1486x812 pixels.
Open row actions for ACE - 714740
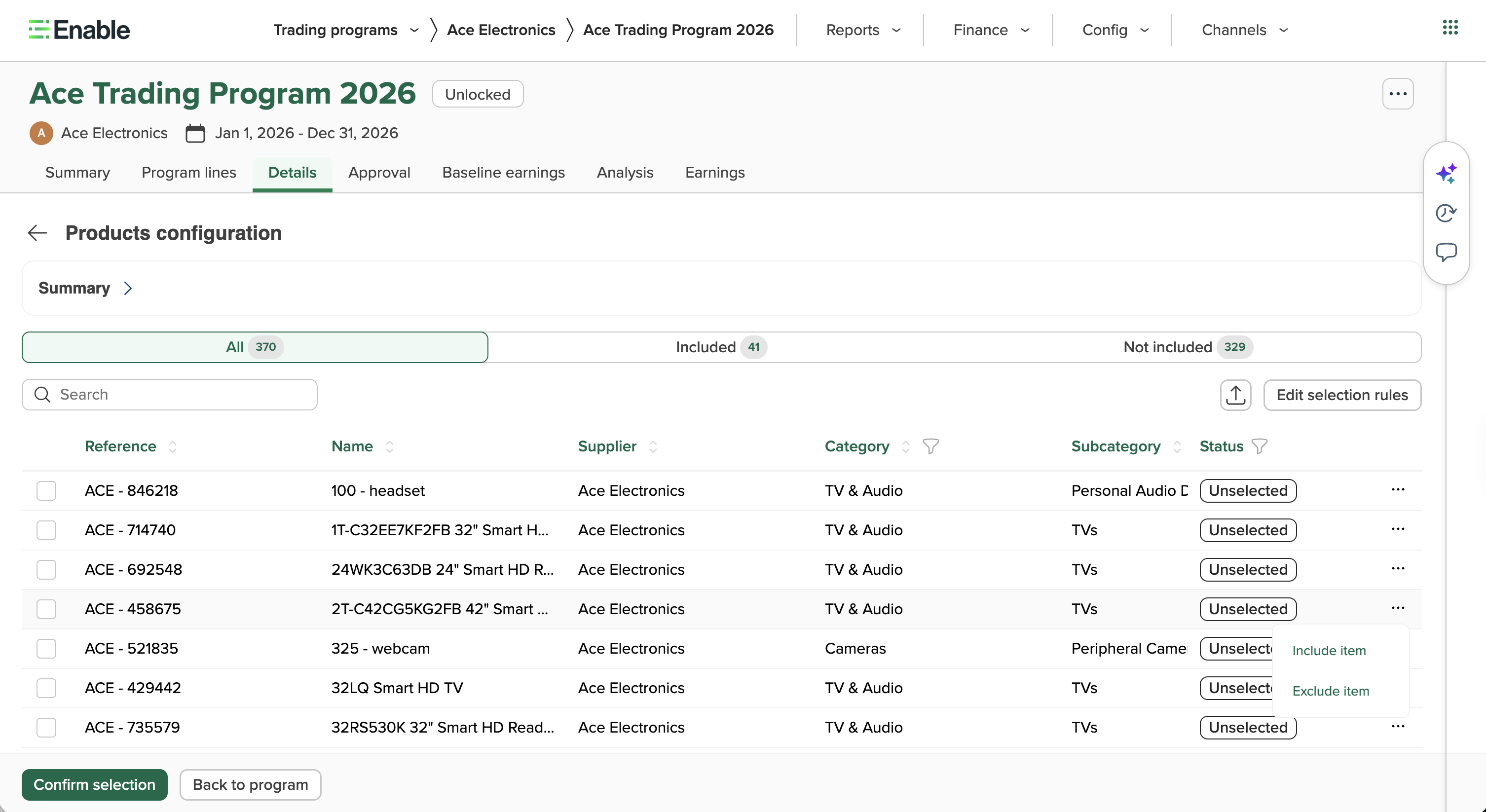click(x=1397, y=529)
